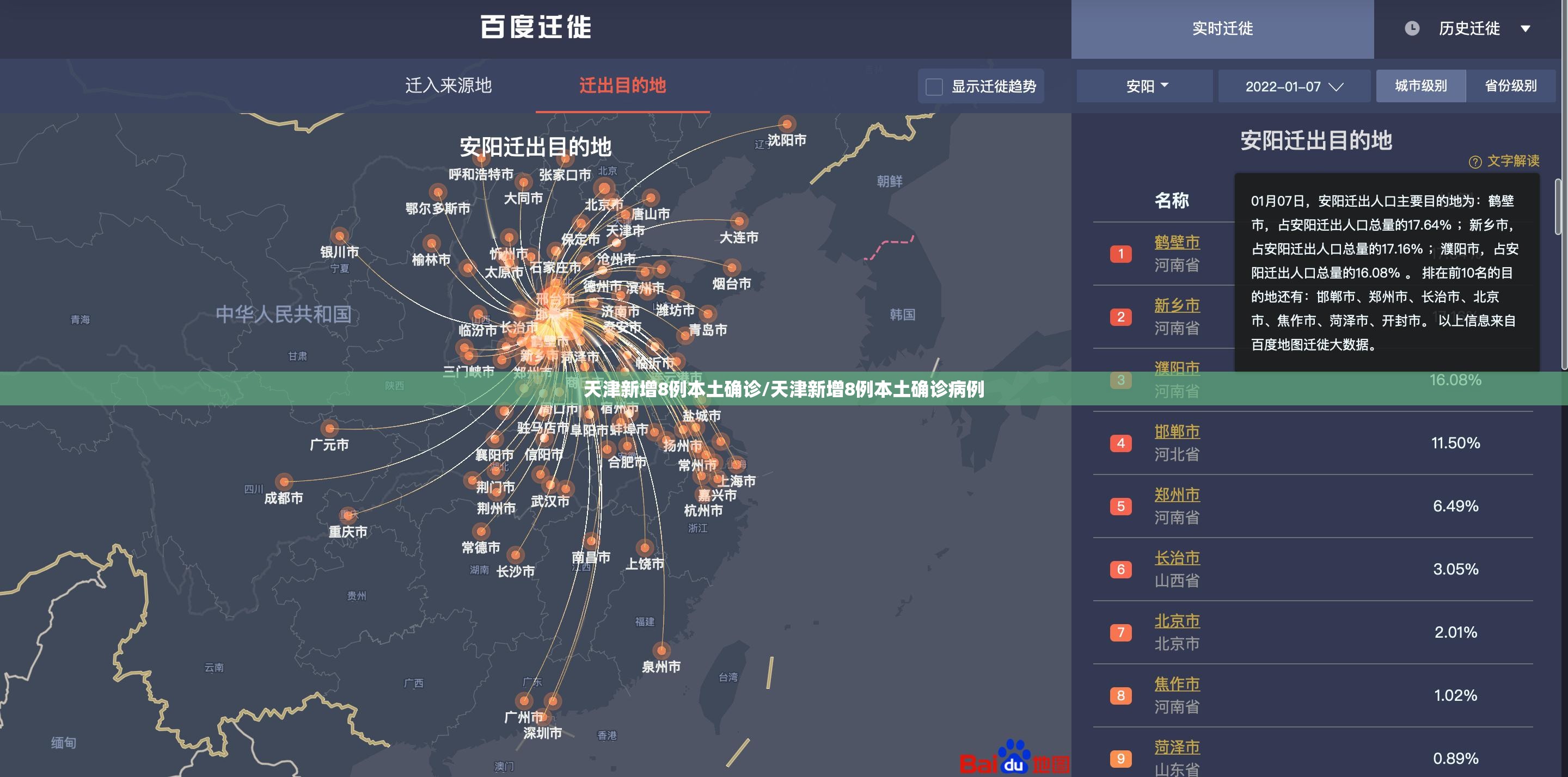Click the 呼和浩特市 map label
This screenshot has width=1568, height=777.
(x=481, y=175)
